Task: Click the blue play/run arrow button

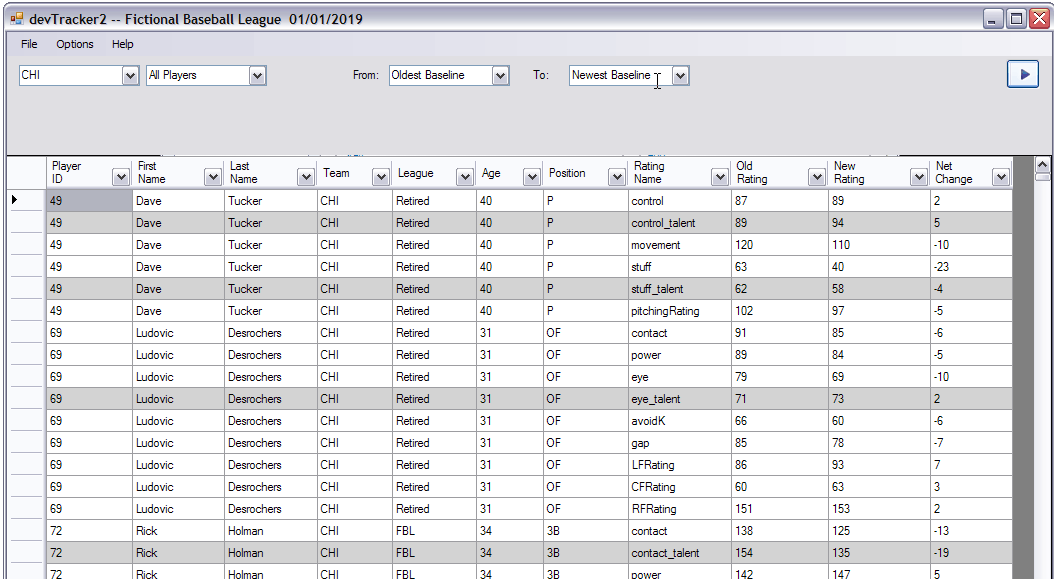Action: (1022, 74)
